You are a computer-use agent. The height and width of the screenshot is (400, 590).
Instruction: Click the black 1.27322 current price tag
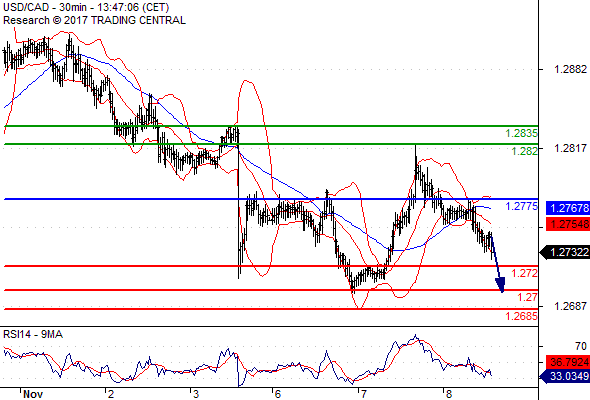pos(565,252)
